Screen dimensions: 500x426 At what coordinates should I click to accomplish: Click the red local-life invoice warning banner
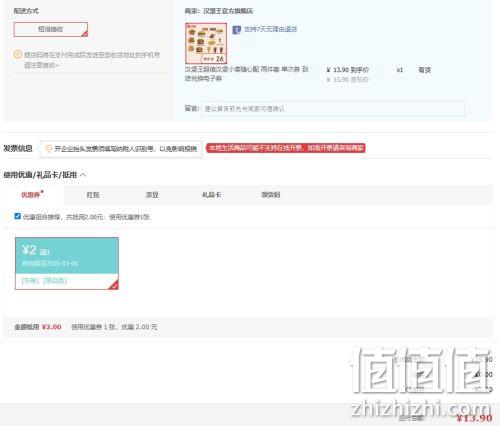click(286, 148)
